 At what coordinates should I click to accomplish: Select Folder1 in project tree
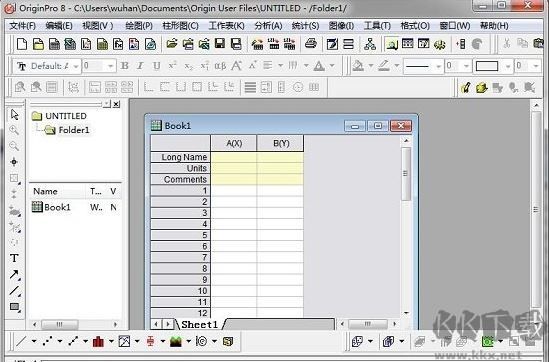[x=74, y=130]
